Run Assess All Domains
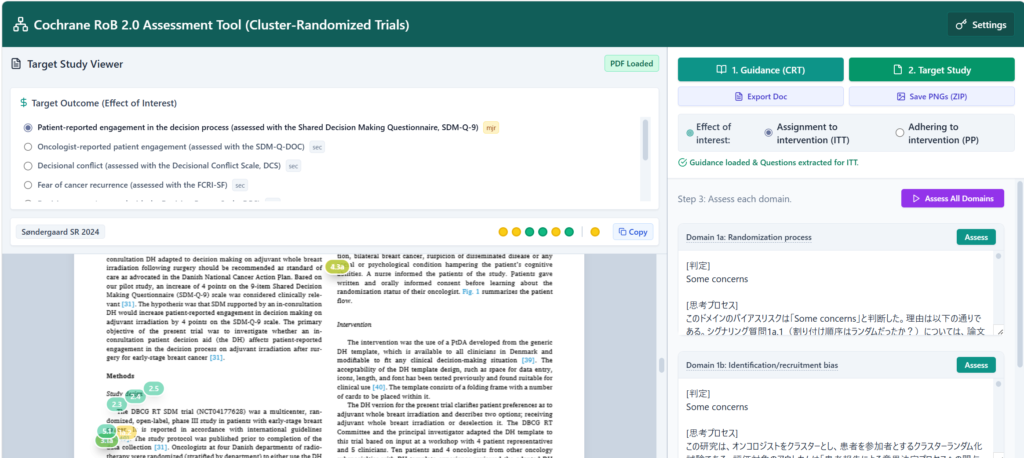 [951, 198]
